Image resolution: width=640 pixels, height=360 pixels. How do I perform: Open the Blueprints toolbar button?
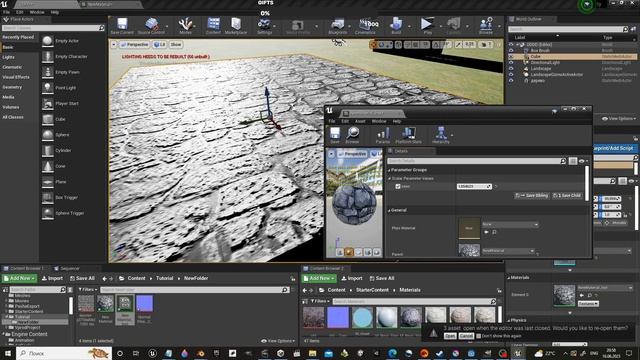[338, 26]
